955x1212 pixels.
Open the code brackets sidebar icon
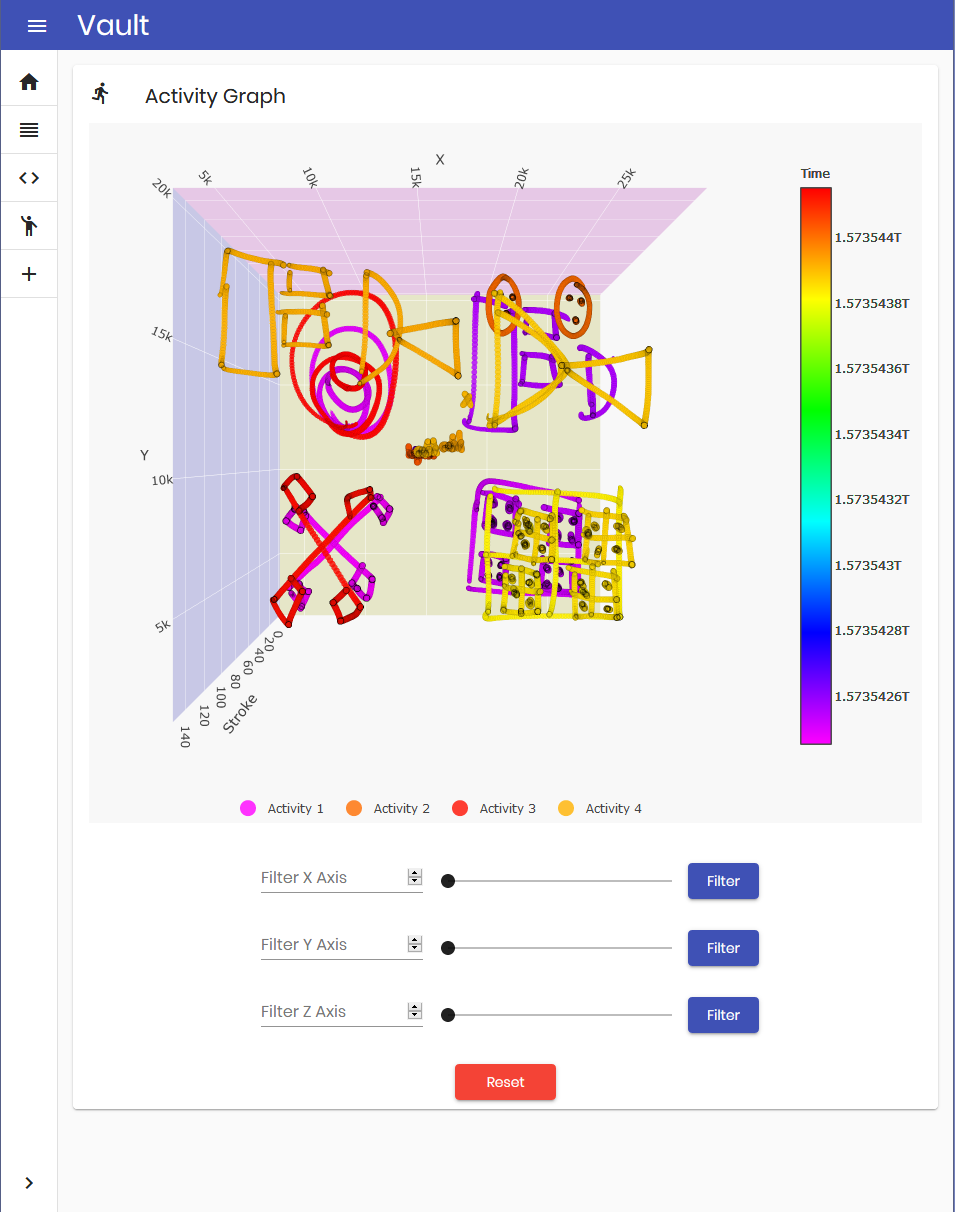(29, 178)
